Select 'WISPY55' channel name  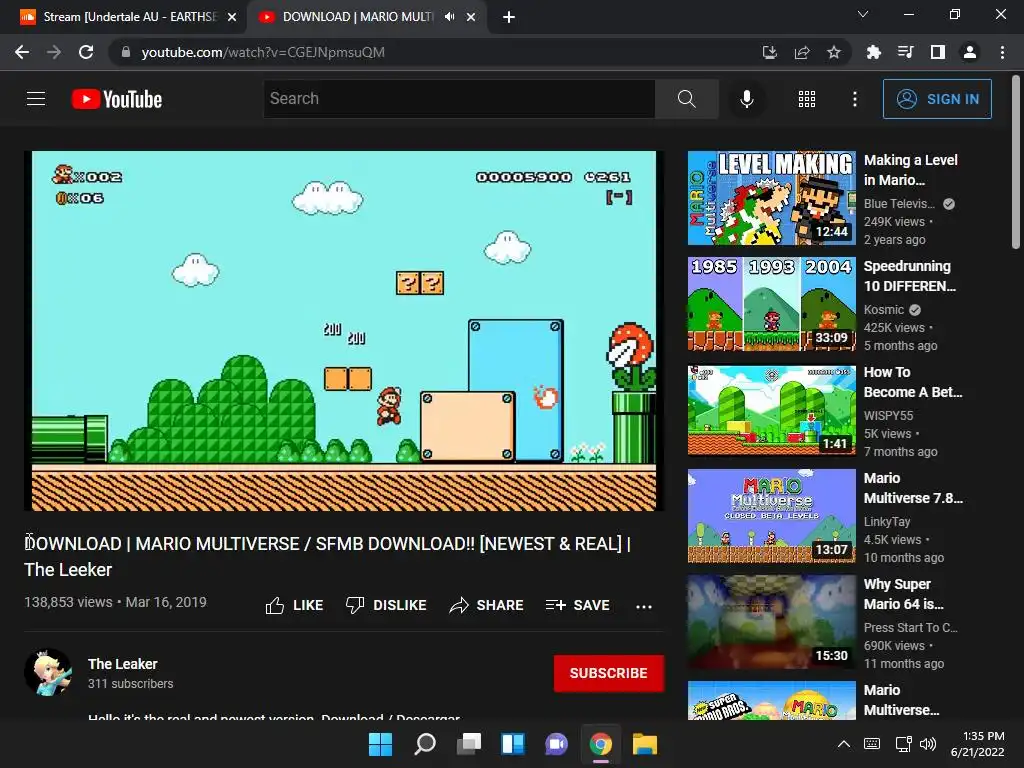(x=888, y=415)
